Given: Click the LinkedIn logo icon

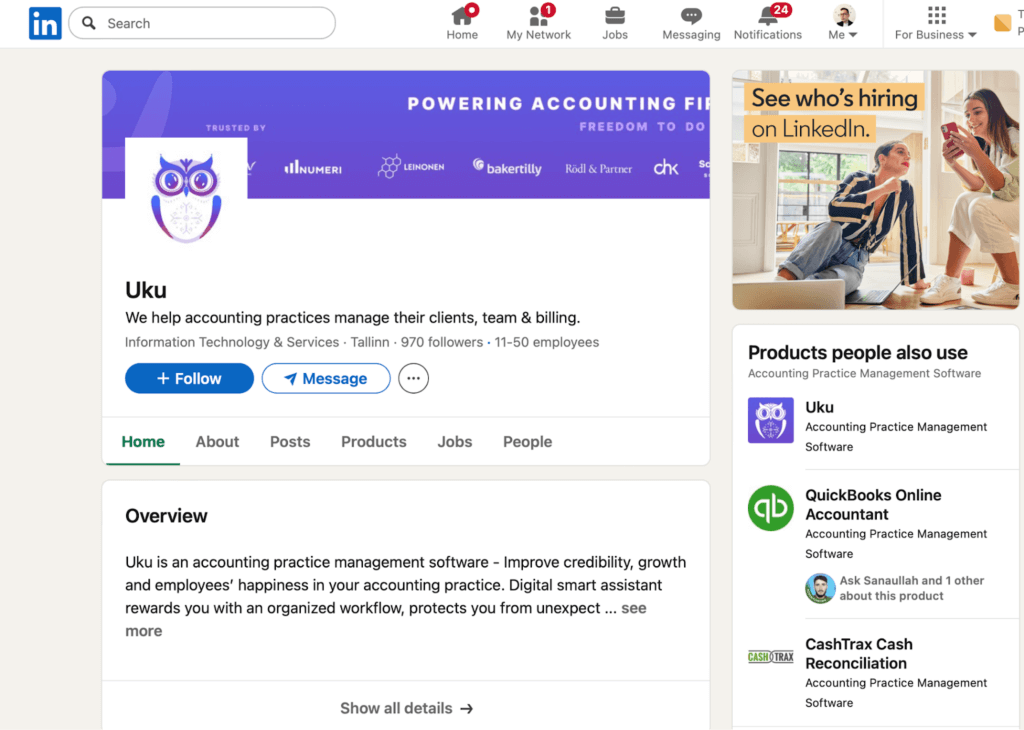Looking at the screenshot, I should (x=45, y=23).
